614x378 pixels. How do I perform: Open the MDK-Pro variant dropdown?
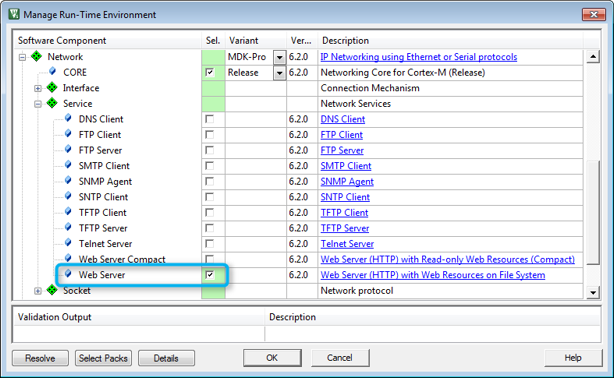click(280, 57)
